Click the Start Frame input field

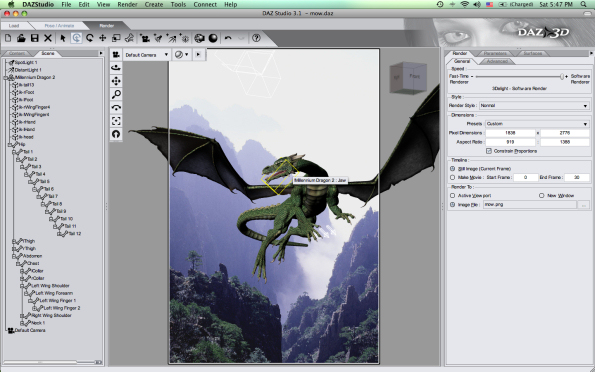526,177
